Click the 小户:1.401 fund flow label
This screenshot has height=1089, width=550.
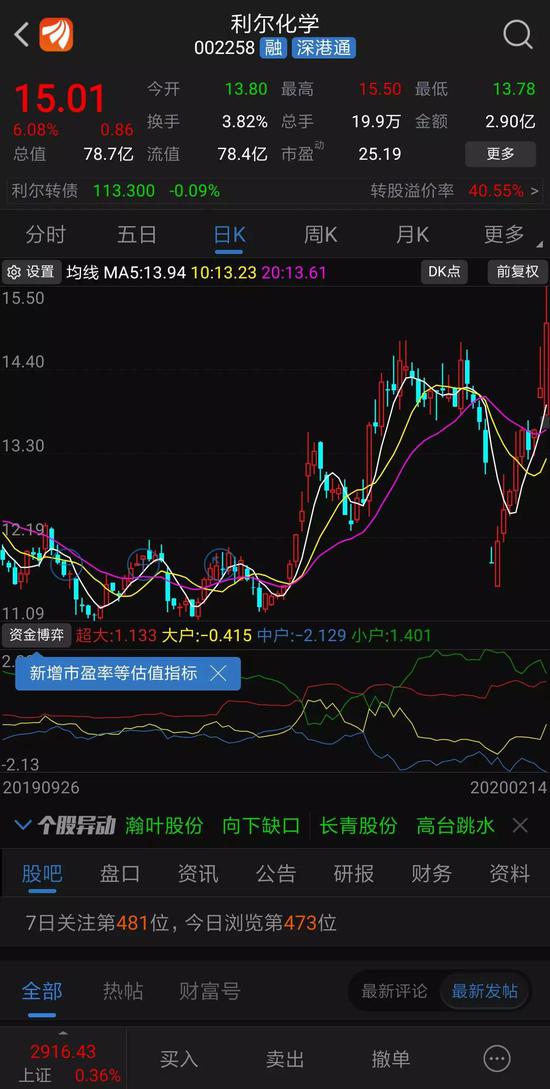pyautogui.click(x=391, y=635)
